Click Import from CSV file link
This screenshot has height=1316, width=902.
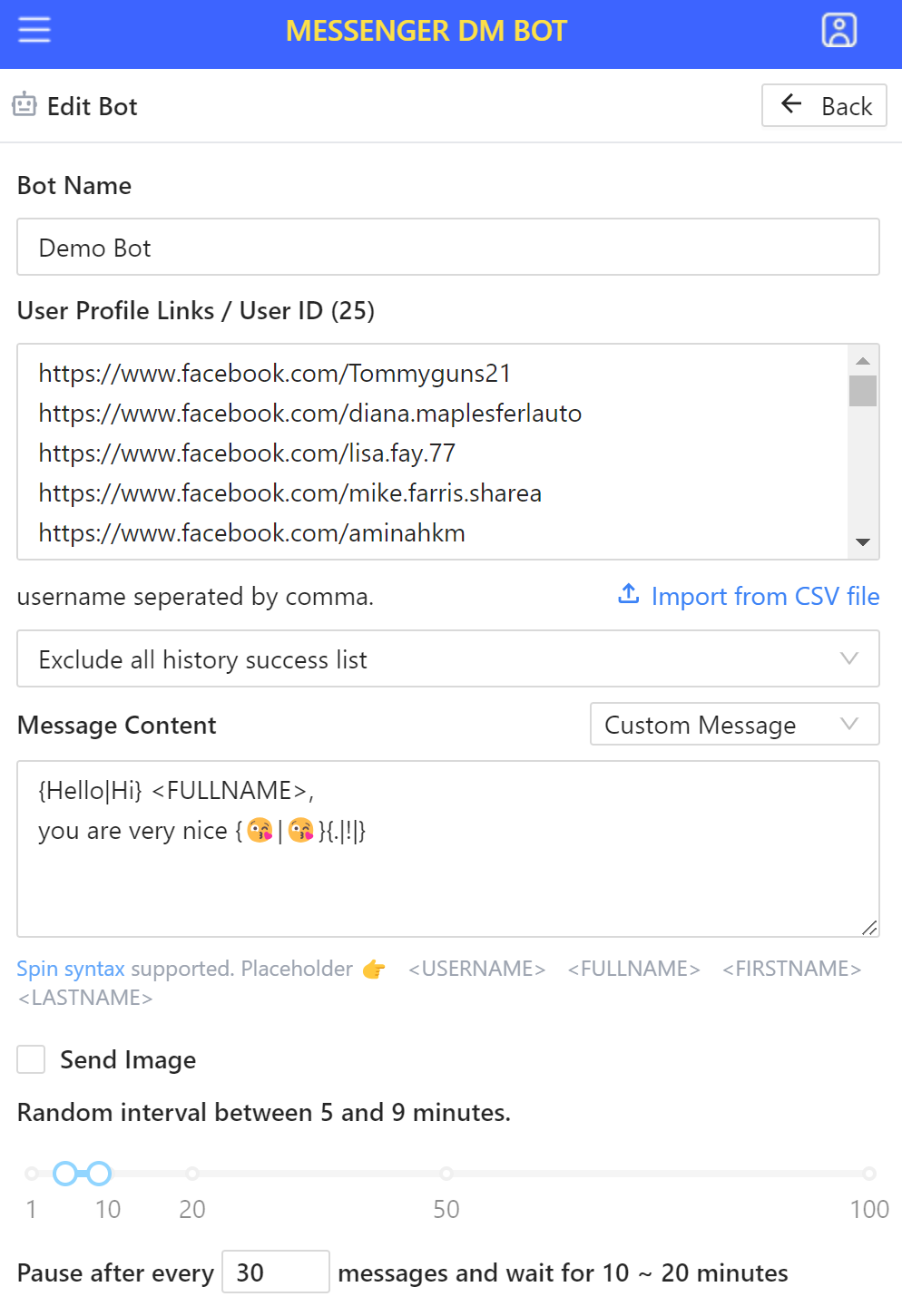click(x=765, y=596)
